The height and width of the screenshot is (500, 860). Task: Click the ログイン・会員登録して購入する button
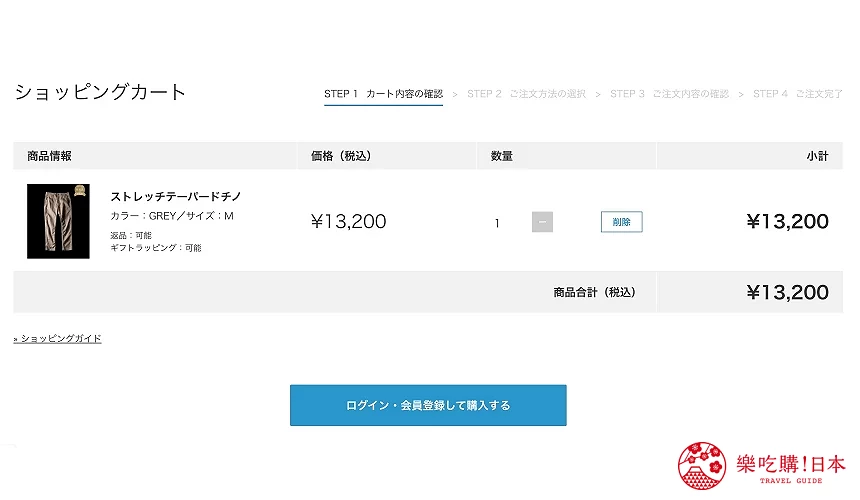pyautogui.click(x=428, y=405)
